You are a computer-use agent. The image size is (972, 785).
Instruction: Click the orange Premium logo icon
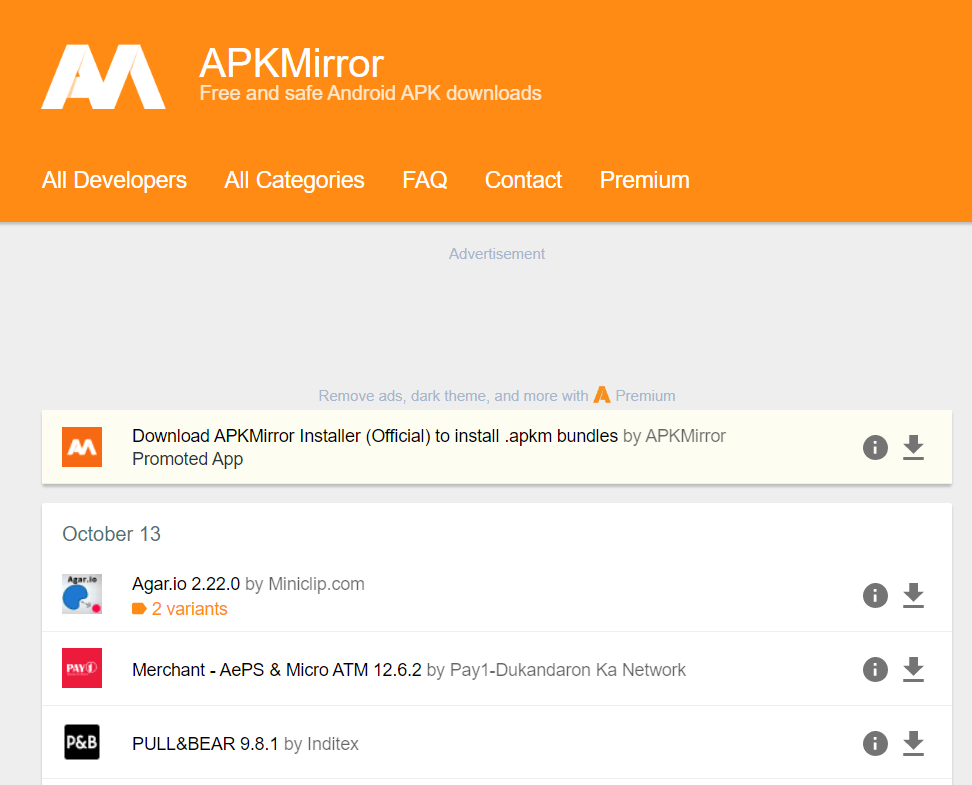(601, 395)
